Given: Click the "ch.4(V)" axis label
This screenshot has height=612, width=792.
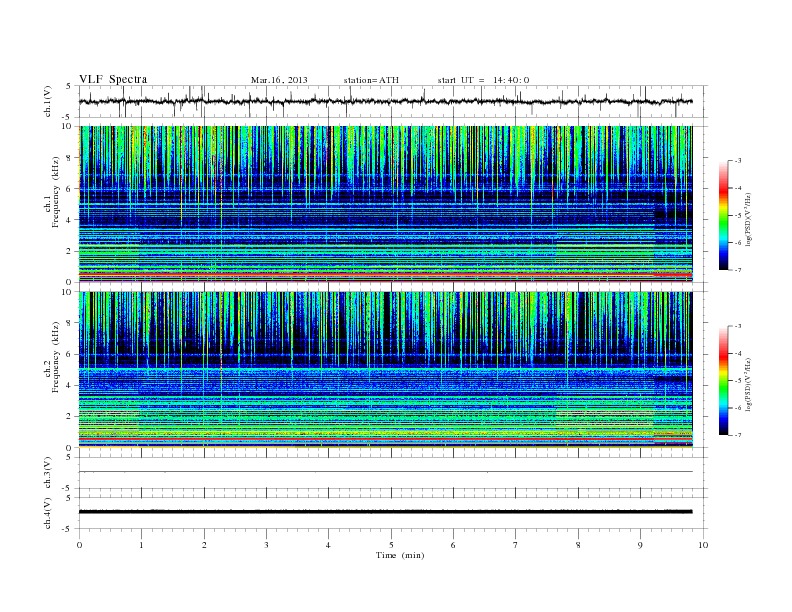Looking at the screenshot, I should point(48,513).
